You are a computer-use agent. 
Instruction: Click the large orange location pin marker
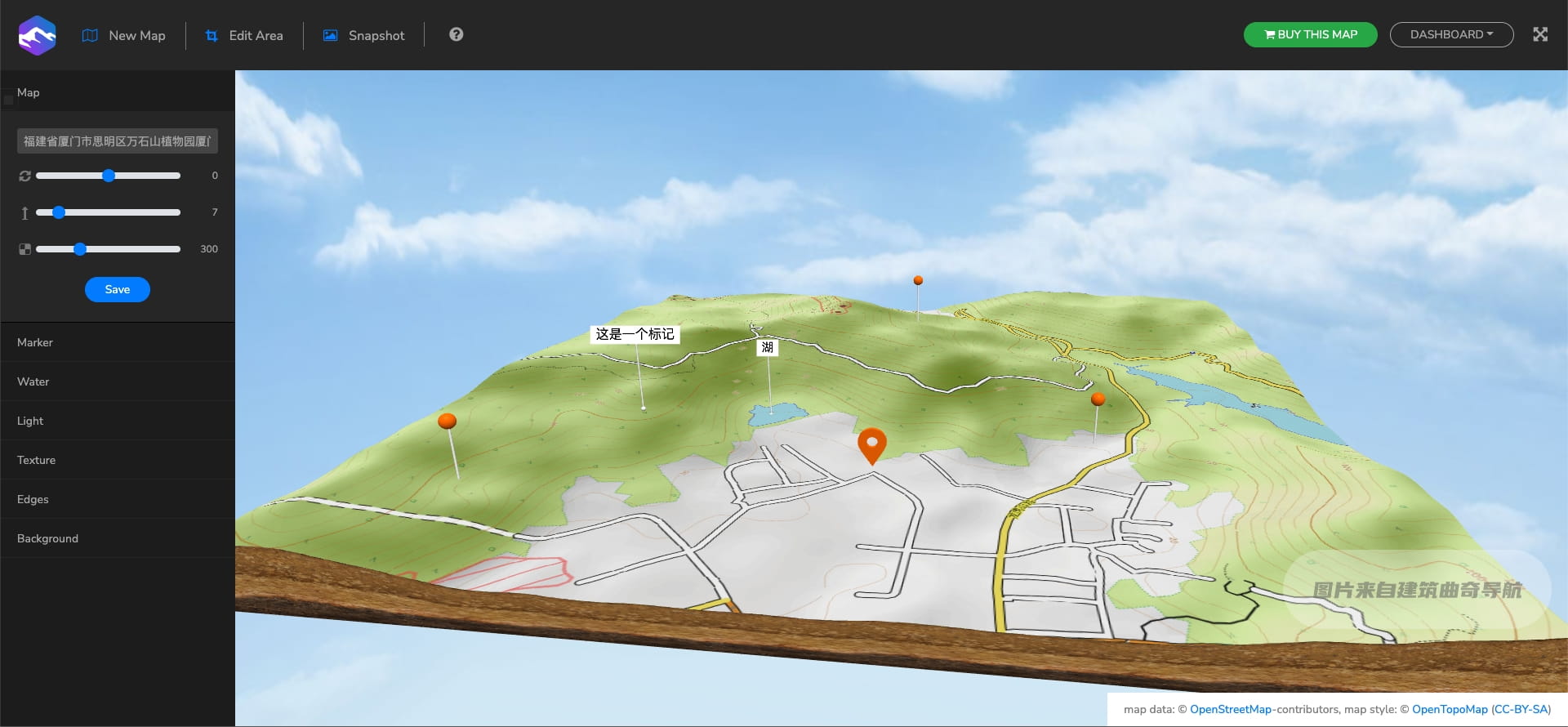872,445
